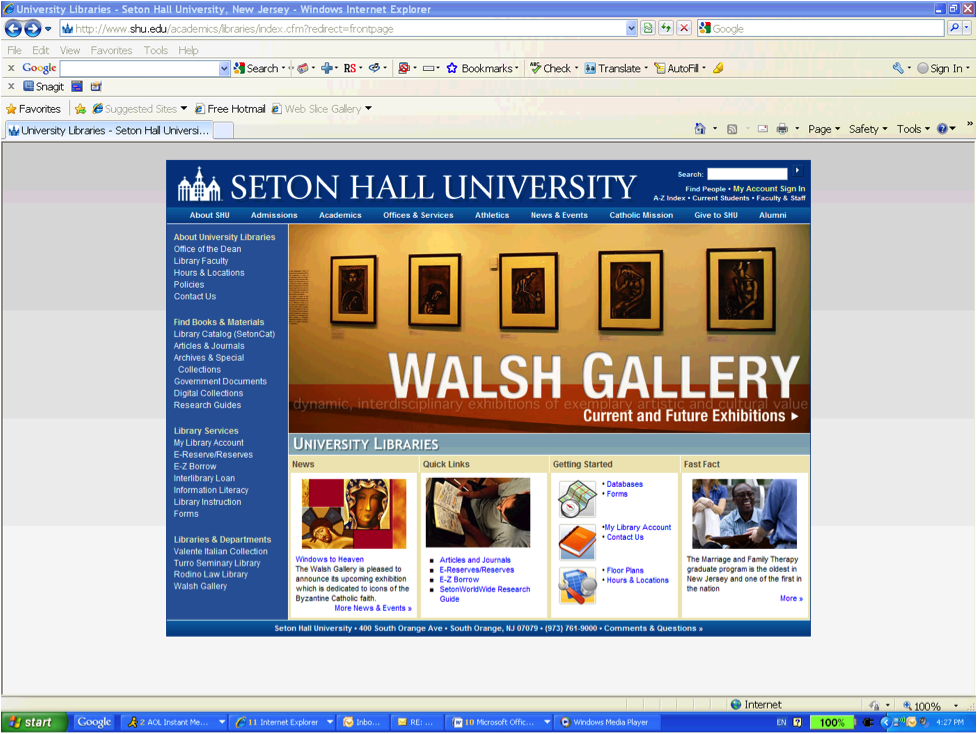Click the Stop loading red X icon
Image resolution: width=977 pixels, height=734 pixels.
coord(684,29)
